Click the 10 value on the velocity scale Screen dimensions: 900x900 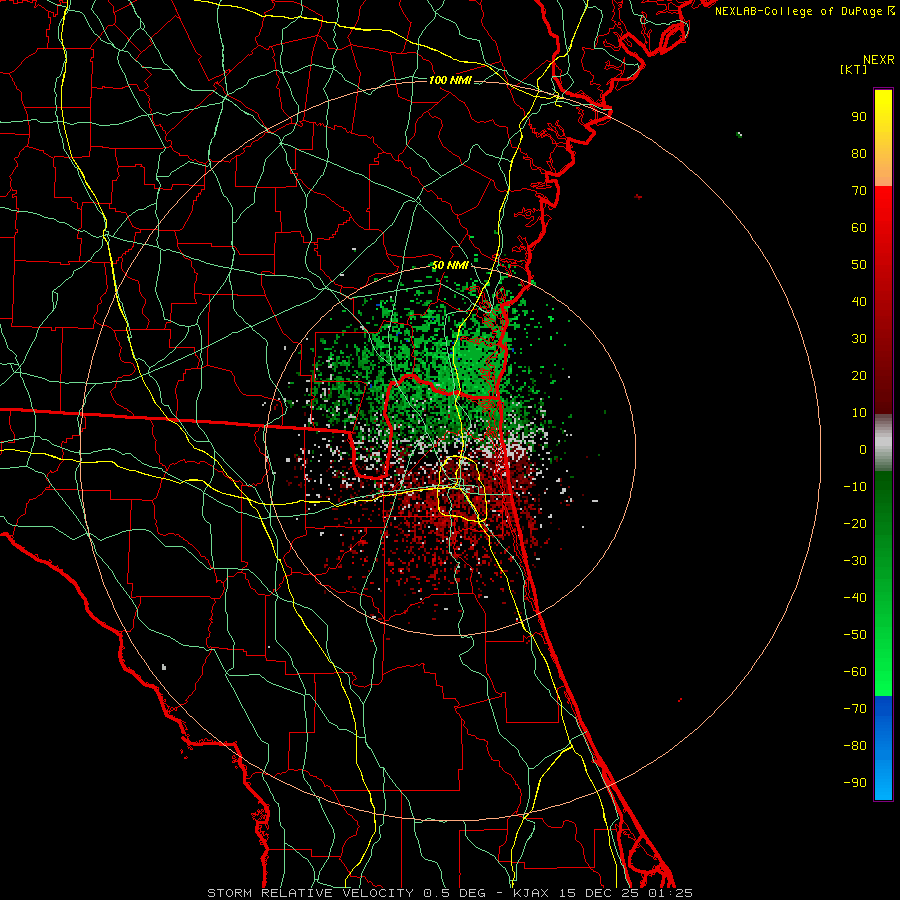(x=859, y=413)
